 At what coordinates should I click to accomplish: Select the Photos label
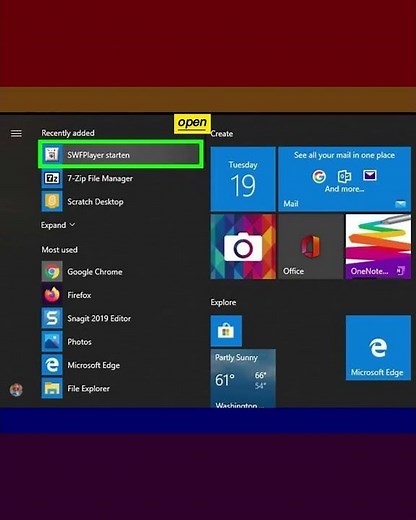click(x=79, y=342)
